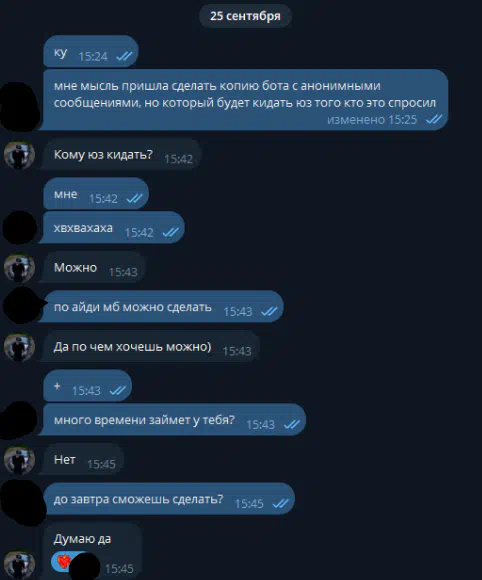Click checkmarks on the "мне" message
This screenshot has height=580, width=482.
tap(134, 198)
